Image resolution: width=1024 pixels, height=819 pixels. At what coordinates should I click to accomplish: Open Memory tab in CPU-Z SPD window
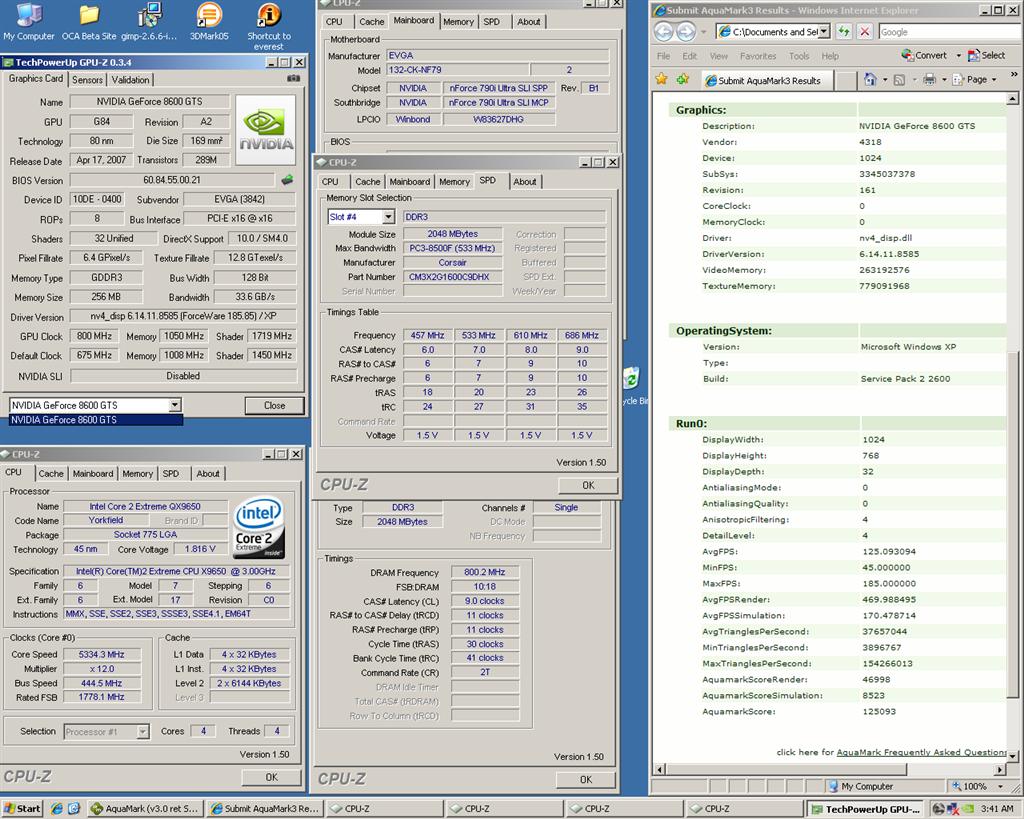coord(454,182)
